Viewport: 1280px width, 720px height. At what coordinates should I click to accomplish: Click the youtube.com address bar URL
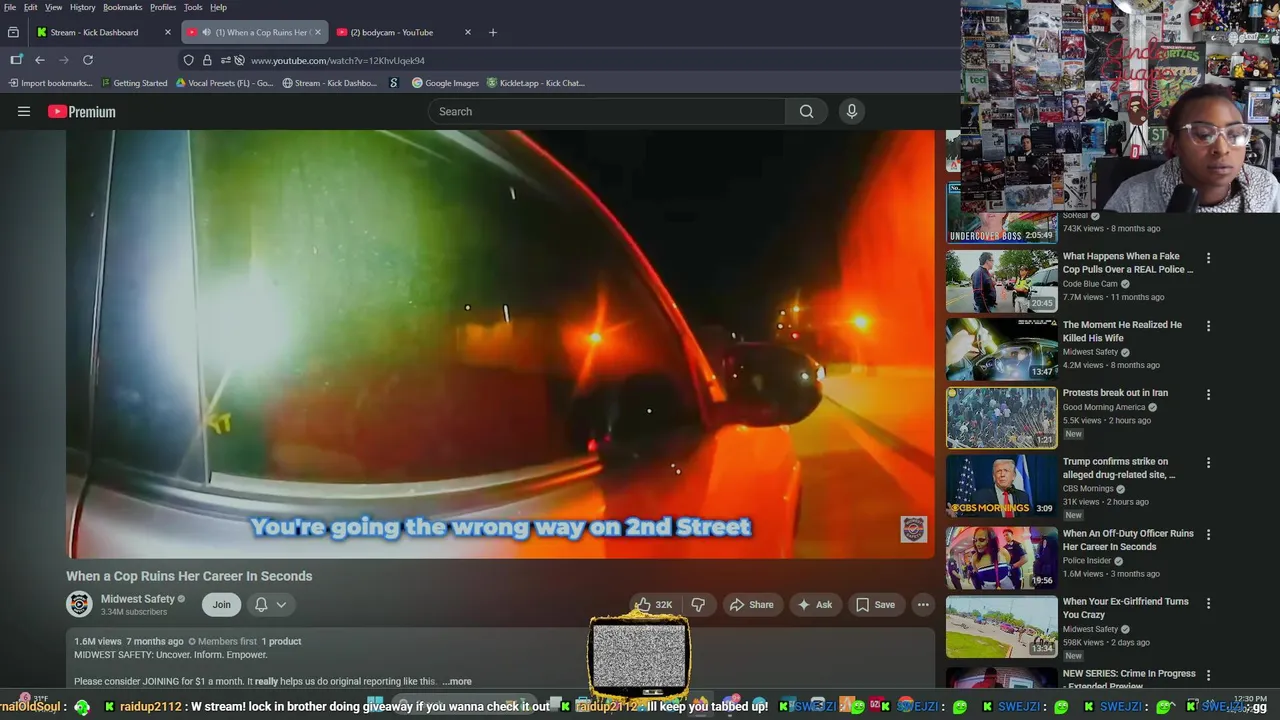tap(338, 60)
